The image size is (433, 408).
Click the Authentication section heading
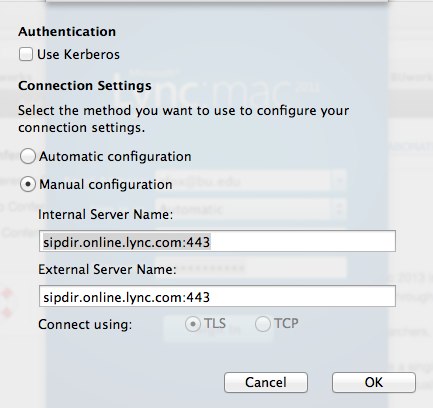(x=67, y=32)
